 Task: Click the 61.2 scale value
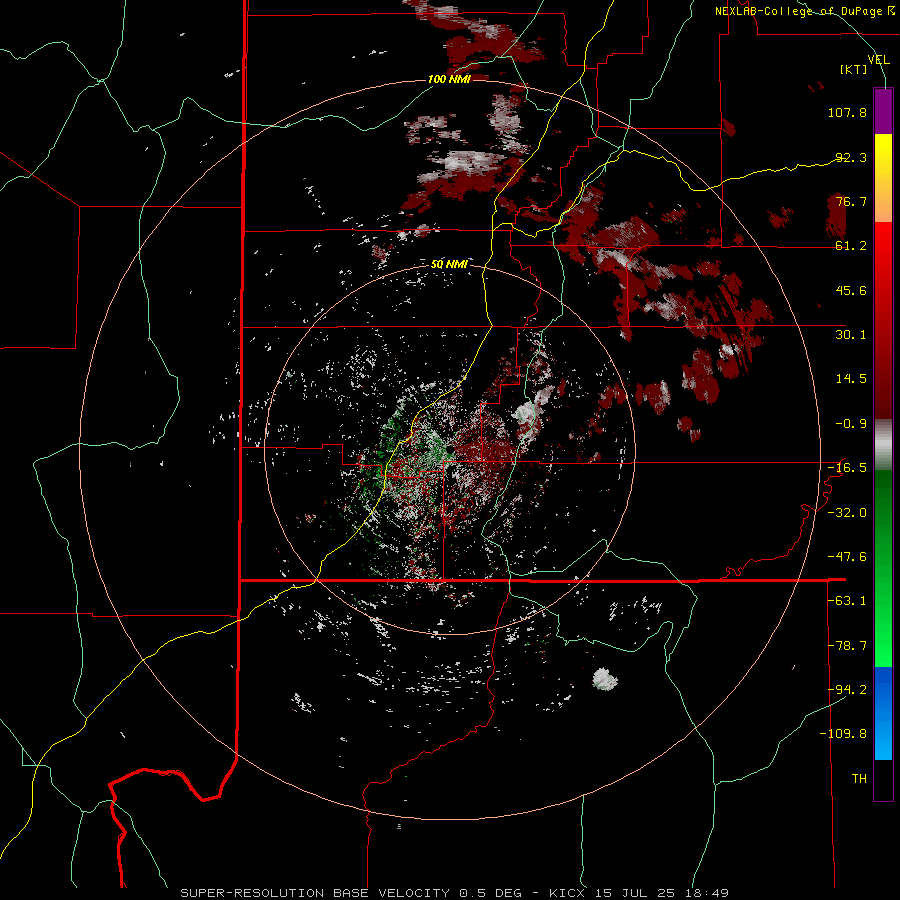click(x=851, y=246)
